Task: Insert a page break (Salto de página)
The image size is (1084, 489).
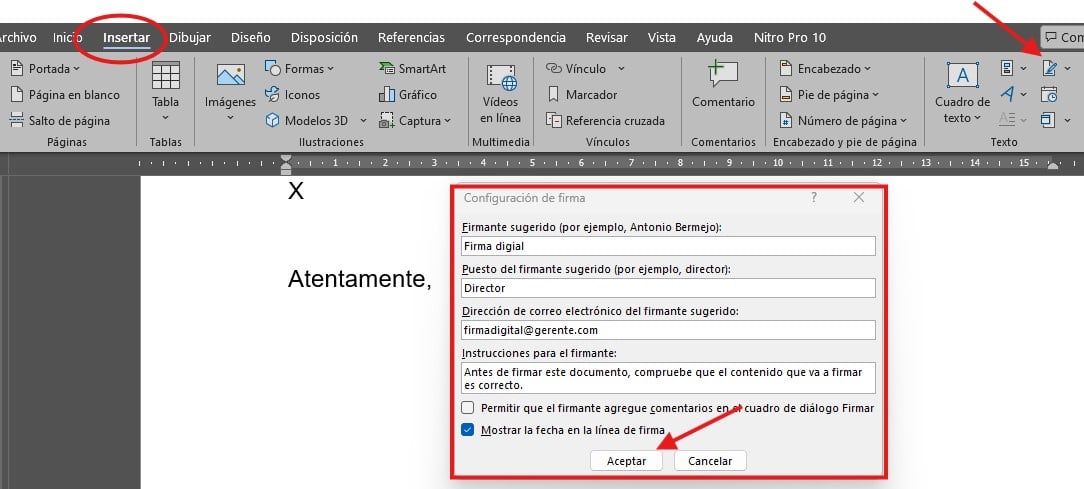Action: [60, 120]
